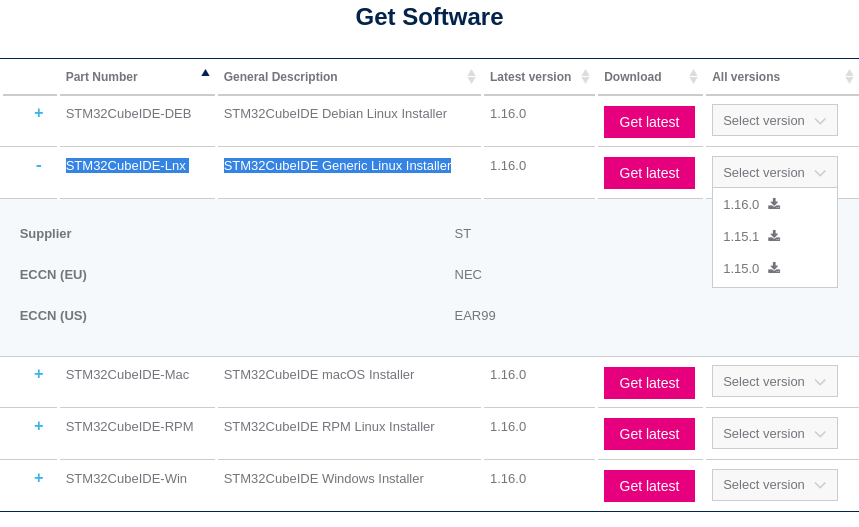This screenshot has width=859, height=527.
Task: Click the ECCN (US) label
Action: pyautogui.click(x=53, y=316)
